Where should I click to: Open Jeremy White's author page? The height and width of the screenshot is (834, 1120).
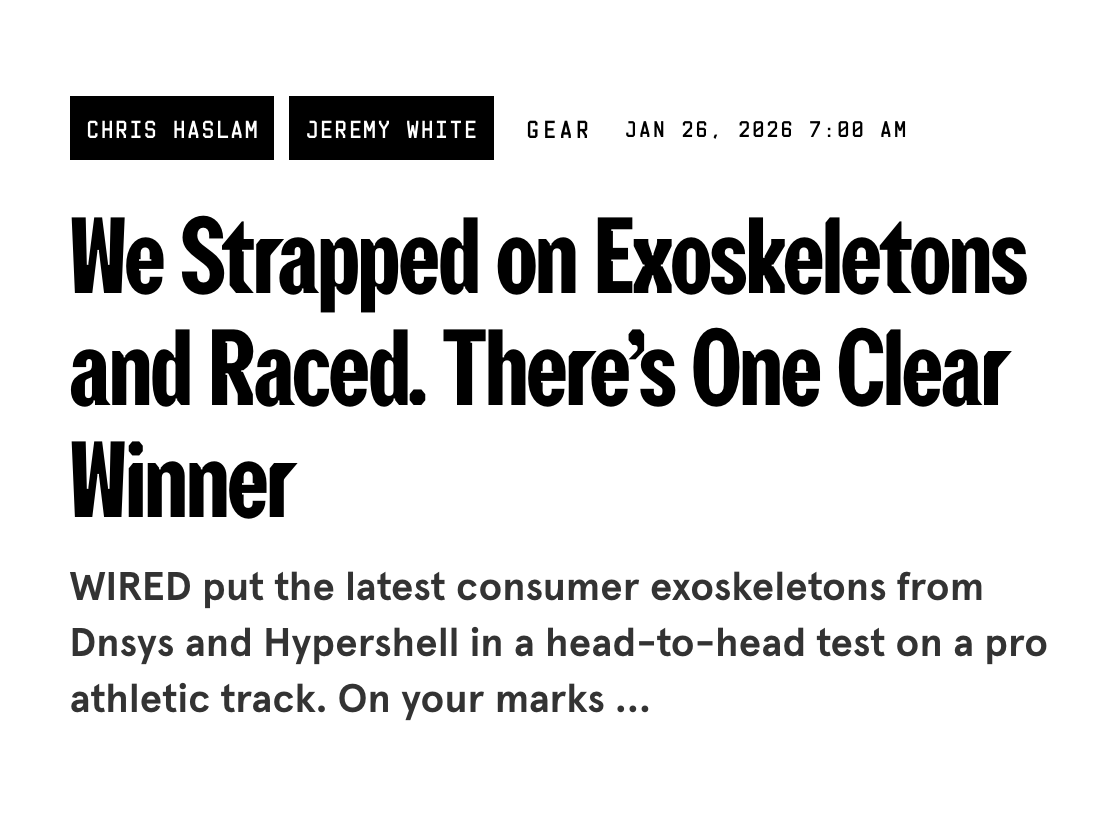click(391, 129)
